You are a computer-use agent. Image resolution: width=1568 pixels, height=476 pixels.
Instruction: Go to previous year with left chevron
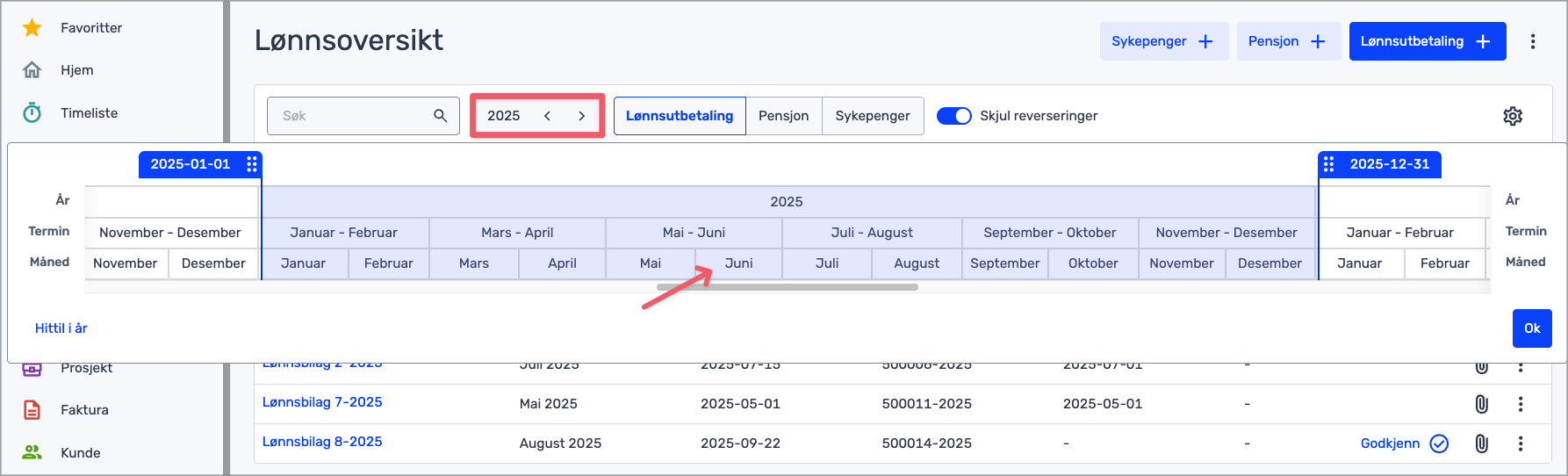click(x=547, y=116)
